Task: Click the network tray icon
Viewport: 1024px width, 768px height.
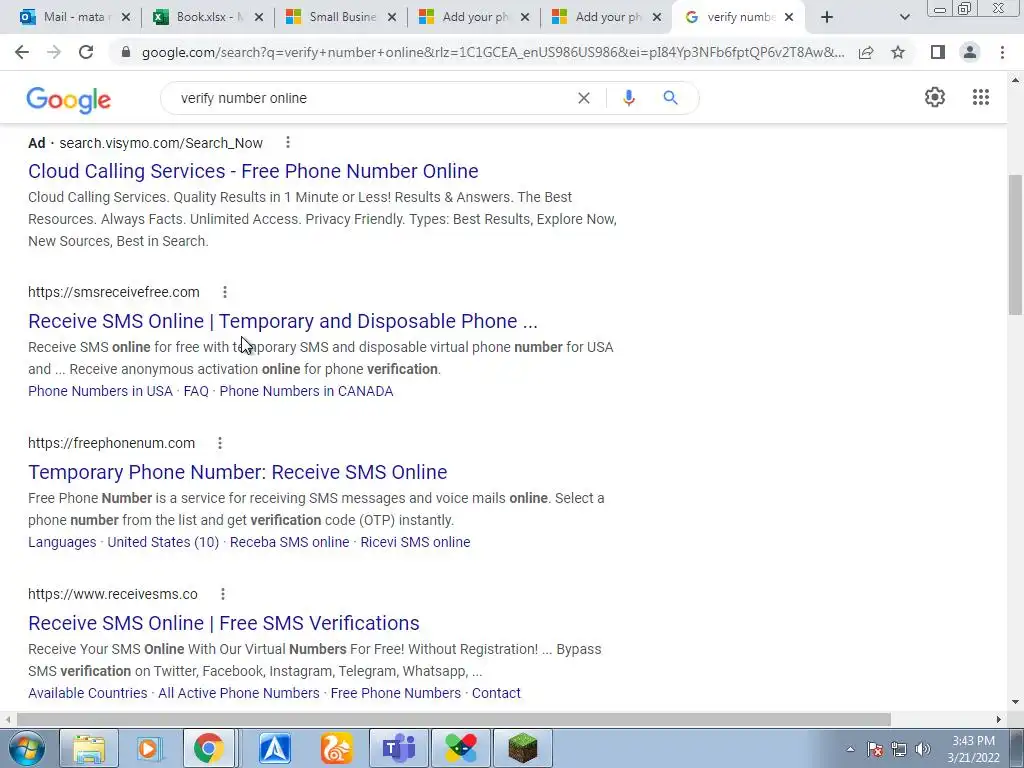Action: tap(899, 749)
